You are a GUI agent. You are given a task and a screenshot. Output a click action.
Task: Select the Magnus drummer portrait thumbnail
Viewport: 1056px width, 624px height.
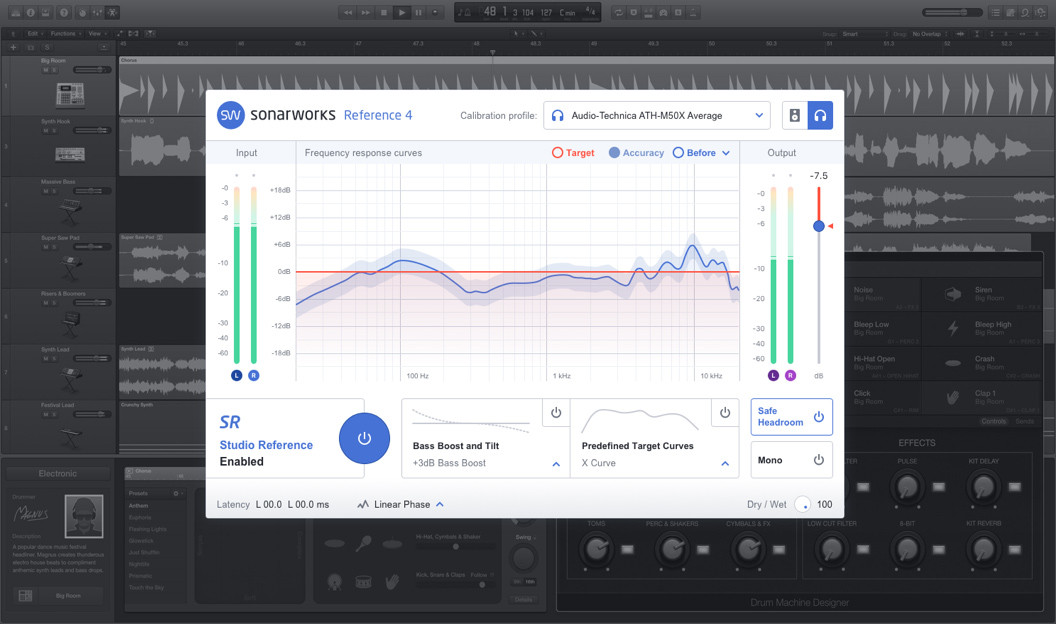click(x=84, y=516)
